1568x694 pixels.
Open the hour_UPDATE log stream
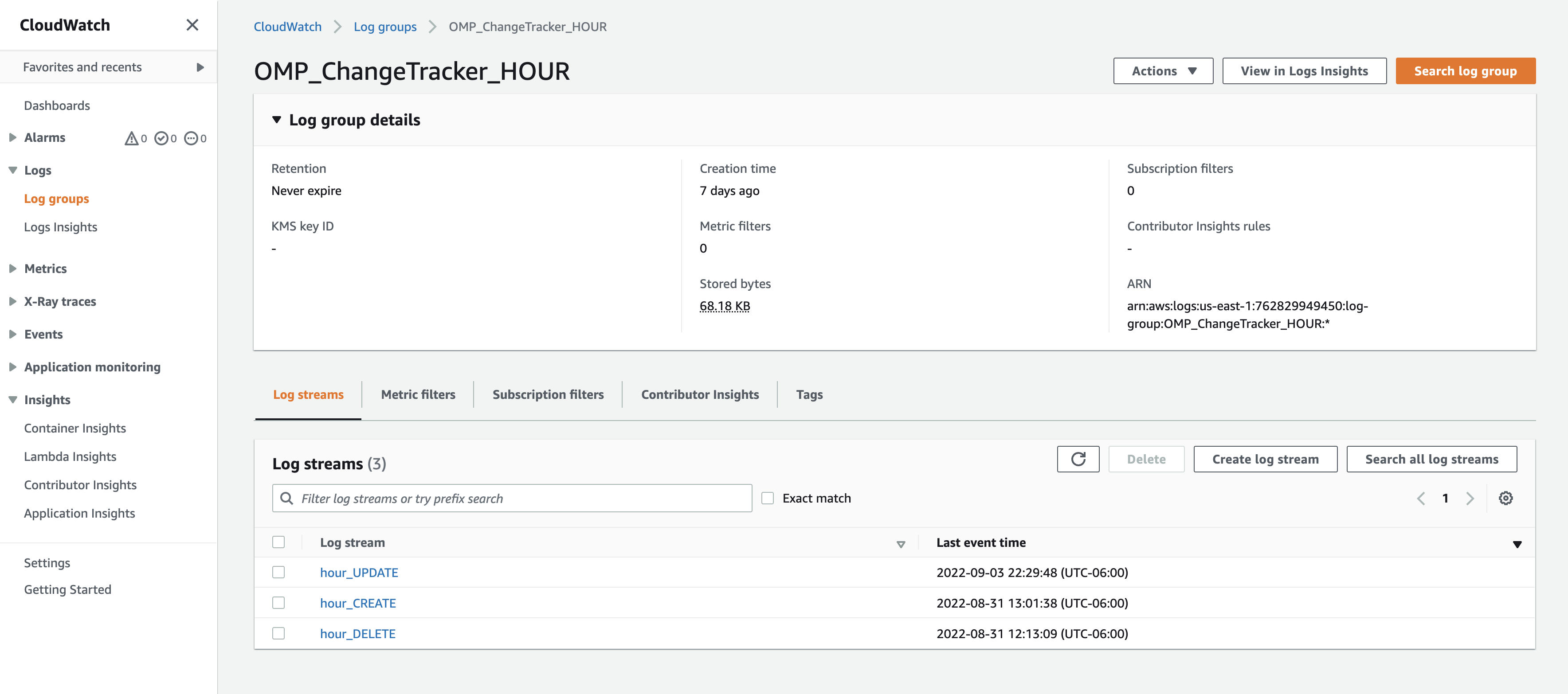pyautogui.click(x=359, y=573)
